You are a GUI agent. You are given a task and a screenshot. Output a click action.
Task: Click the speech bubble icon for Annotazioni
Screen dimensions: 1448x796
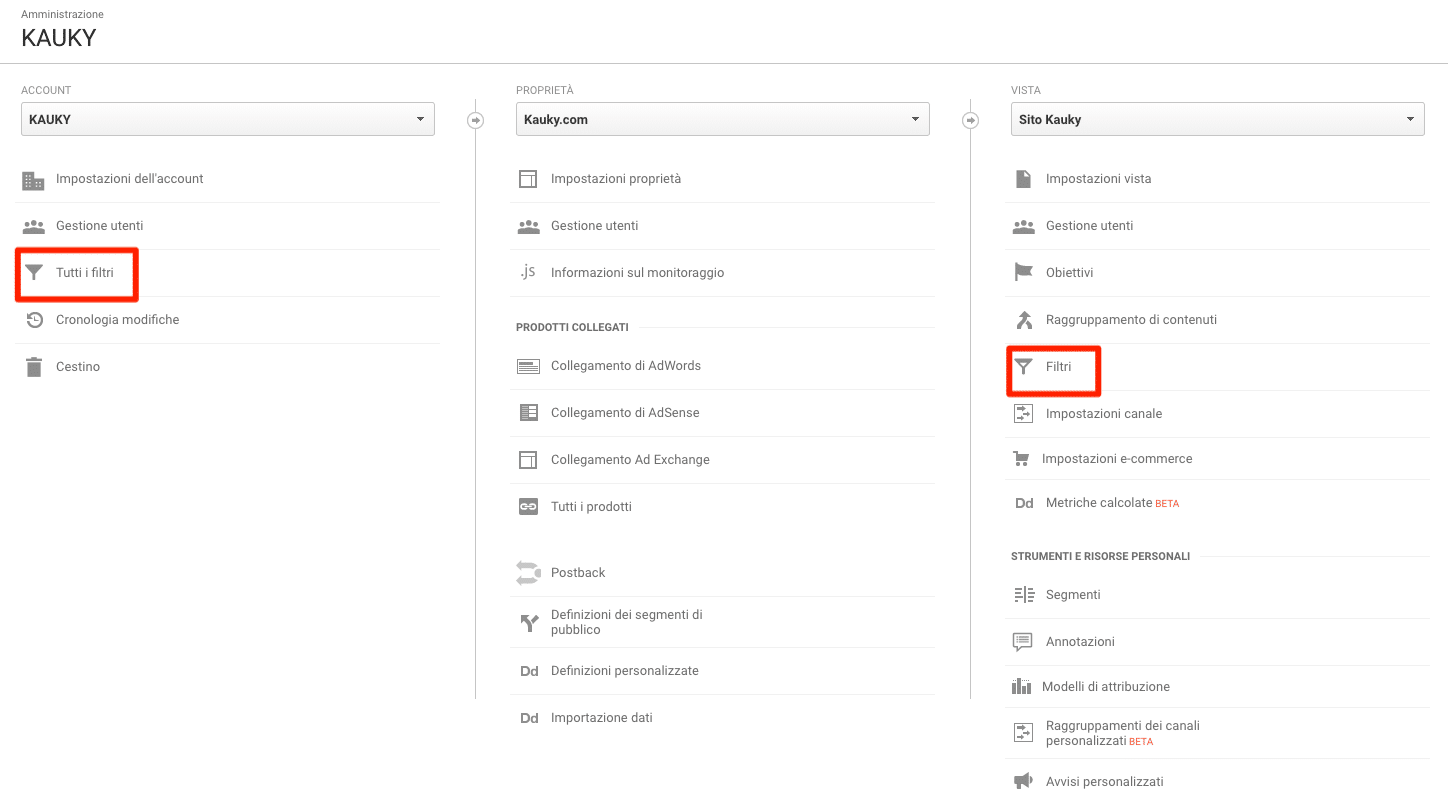(1023, 642)
